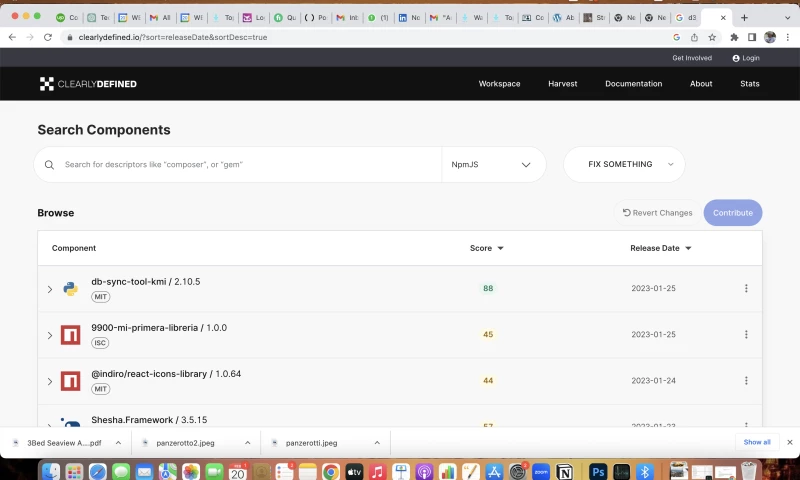Open the Chrome extensions puzzle icon
Image resolution: width=800 pixels, height=480 pixels.
pyautogui.click(x=734, y=37)
